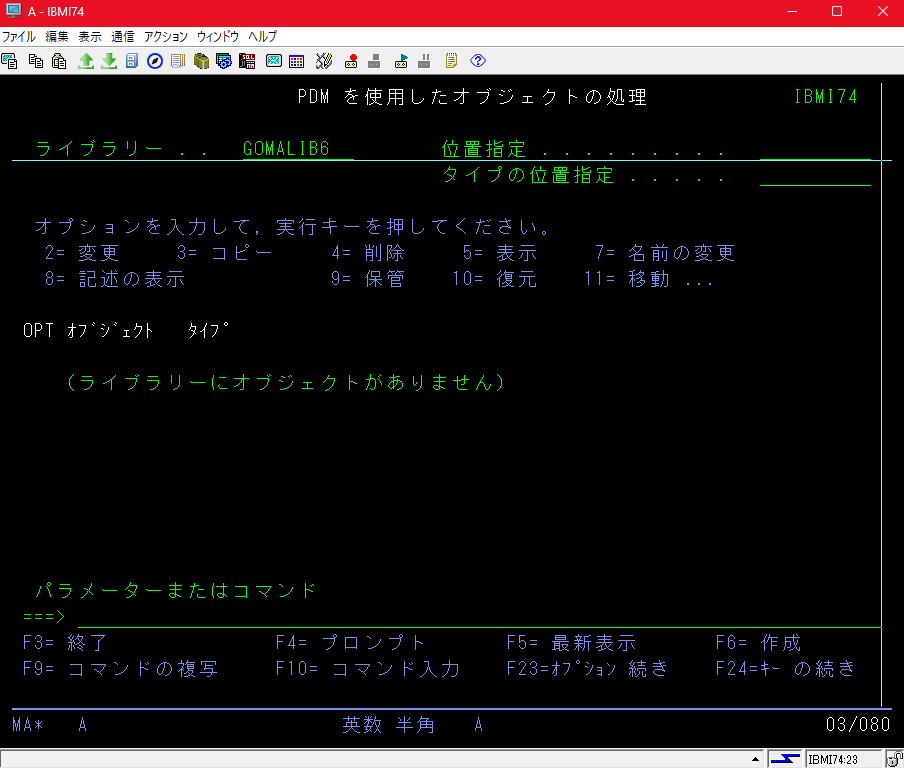
Task: Click the 位置指定 input field
Action: 815,149
